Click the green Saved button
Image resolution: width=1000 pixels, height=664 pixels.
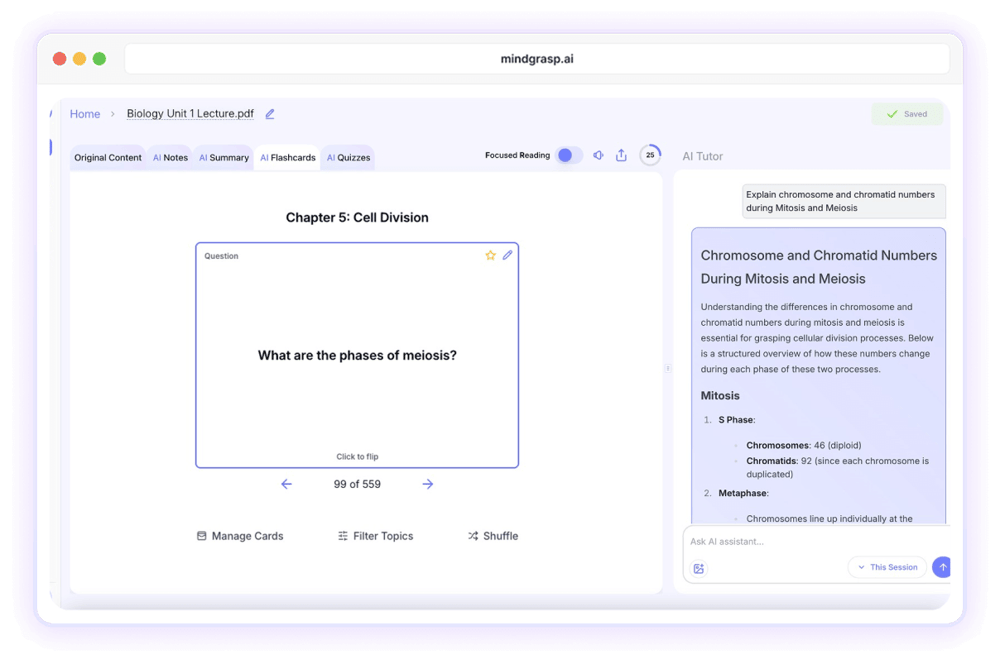(907, 114)
